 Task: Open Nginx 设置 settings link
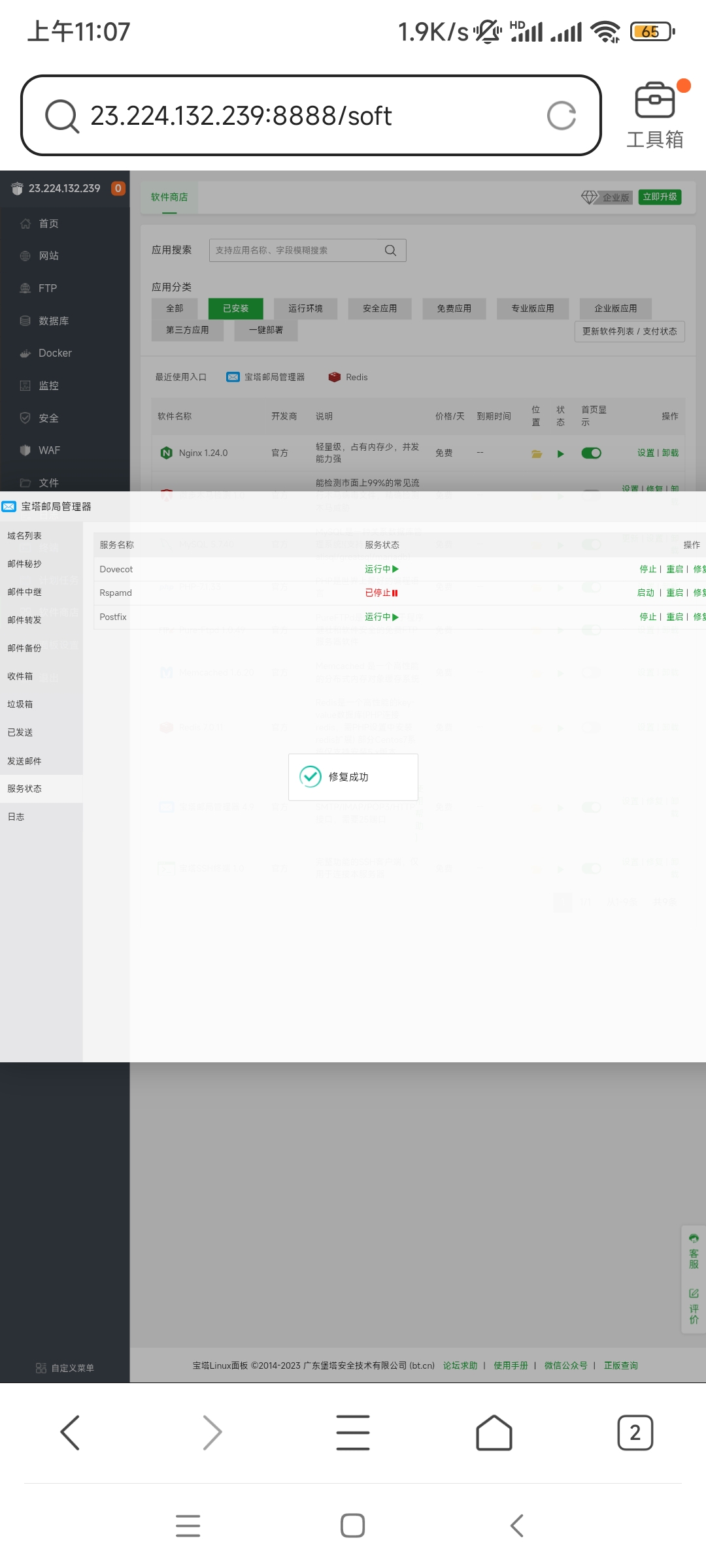[646, 453]
